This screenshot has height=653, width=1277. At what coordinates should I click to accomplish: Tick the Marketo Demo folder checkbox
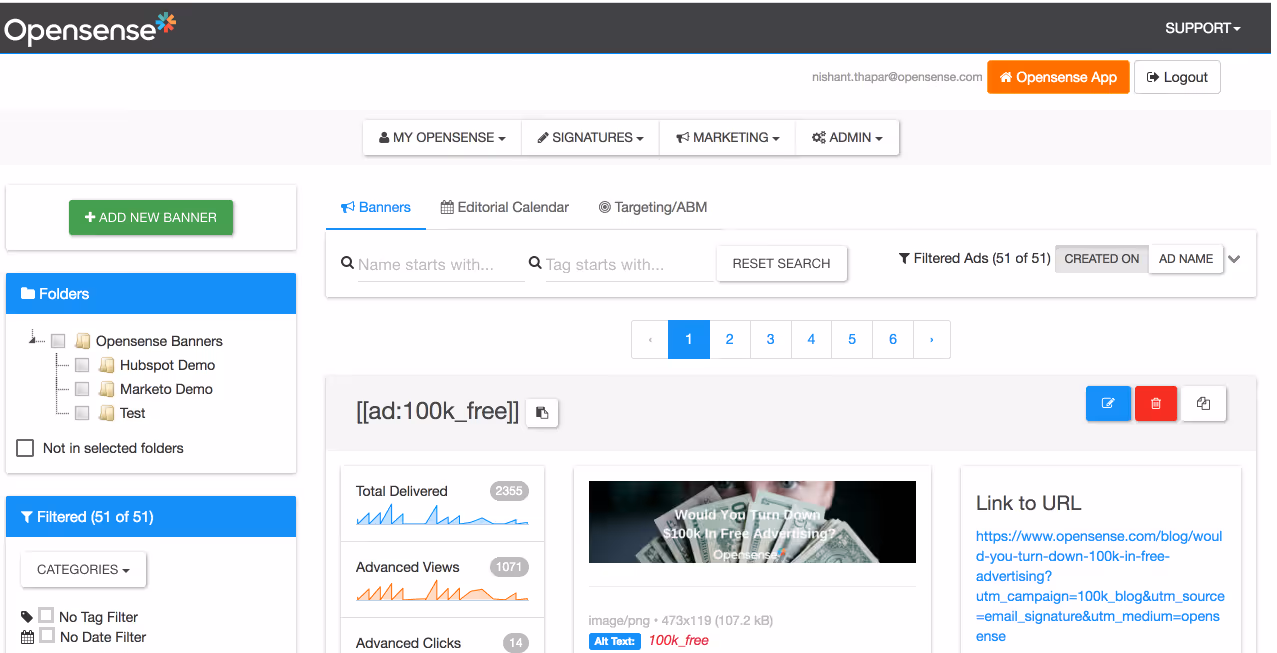81,389
